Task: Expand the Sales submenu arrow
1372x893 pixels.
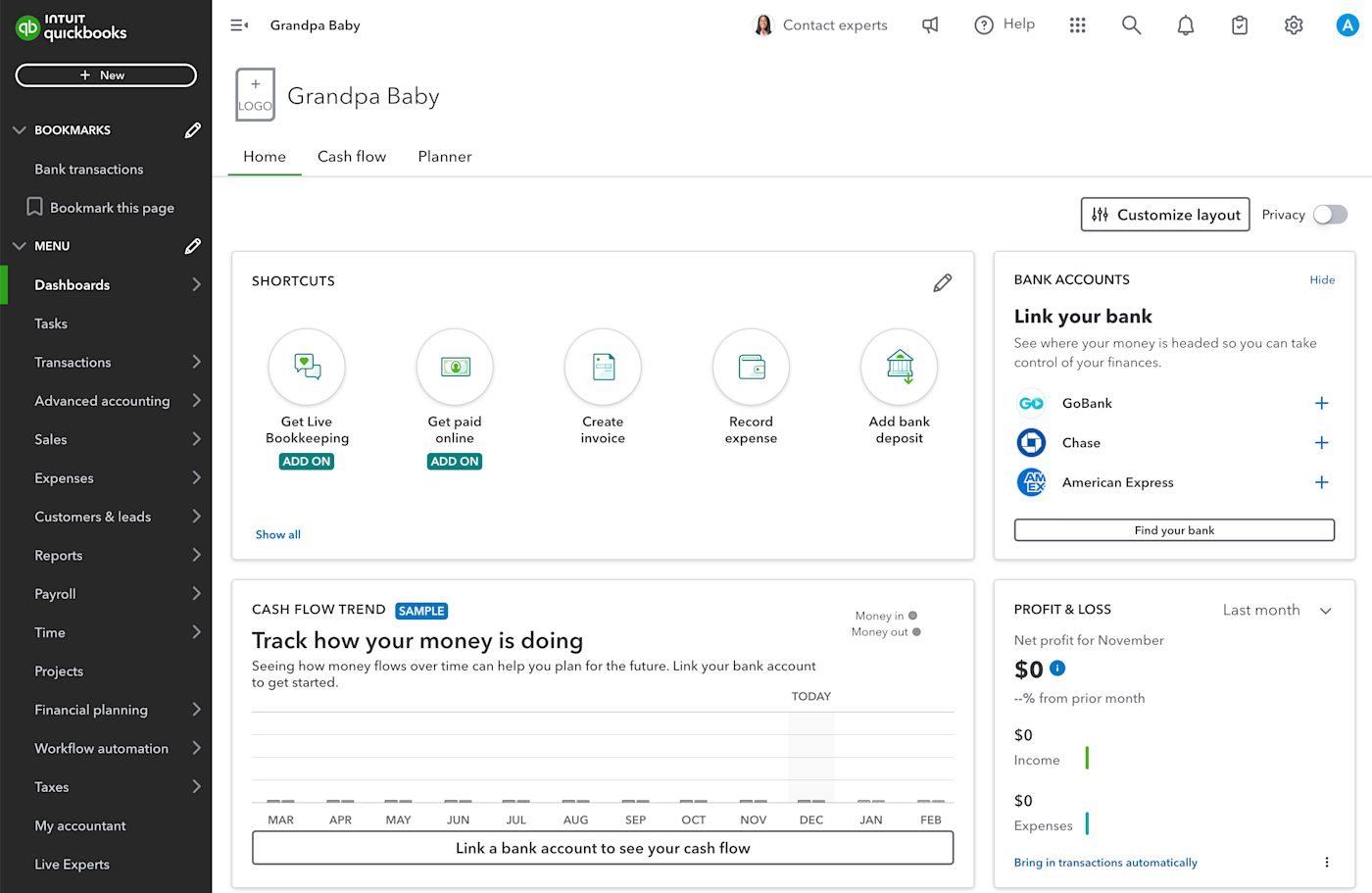Action: (x=196, y=439)
